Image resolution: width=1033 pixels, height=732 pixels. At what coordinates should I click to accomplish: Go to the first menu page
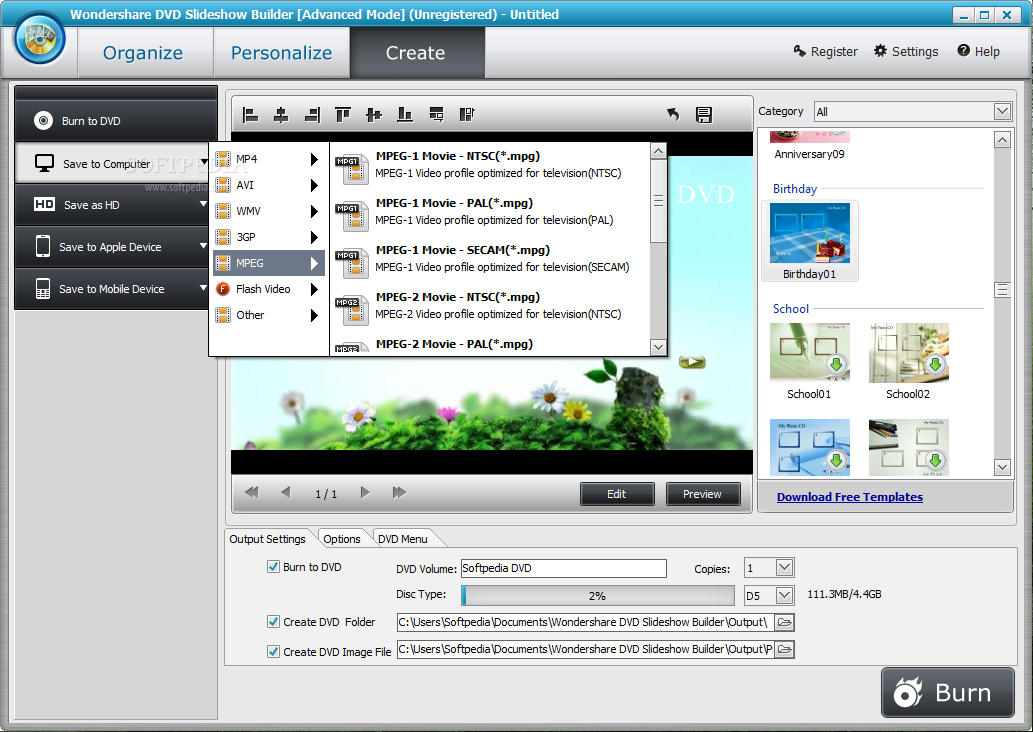pos(252,492)
